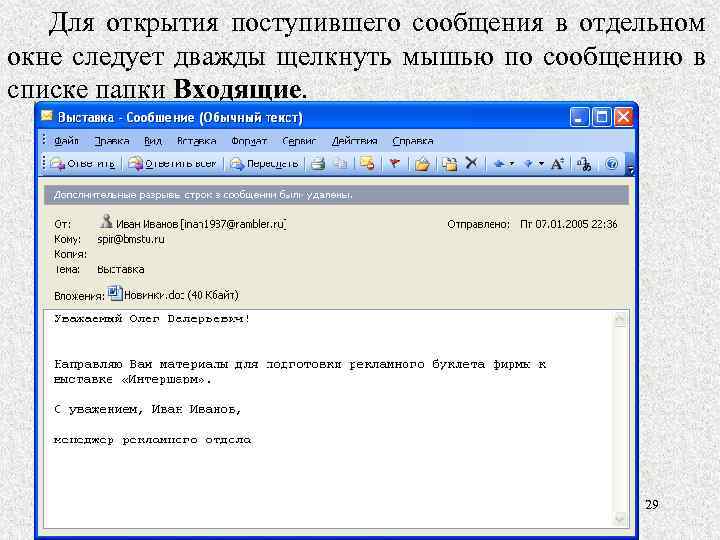
Task: Close the message window
Action: pyautogui.click(x=624, y=117)
